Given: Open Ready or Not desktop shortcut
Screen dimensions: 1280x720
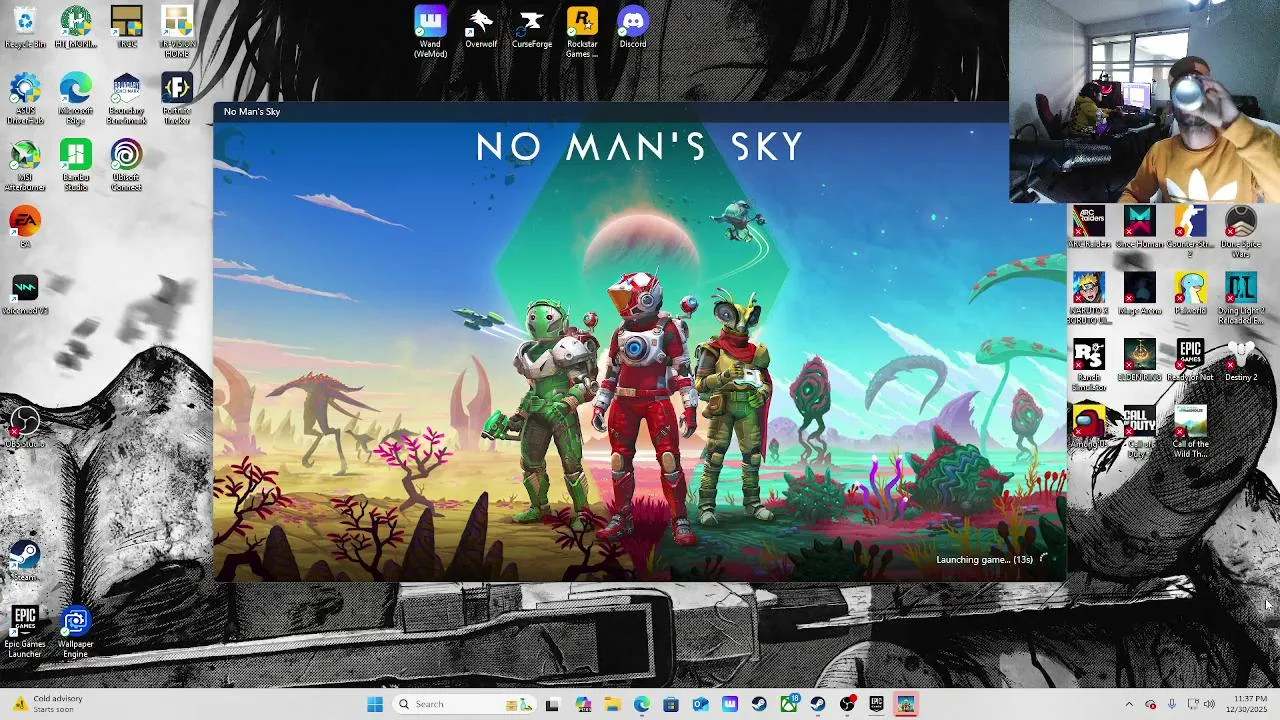Looking at the screenshot, I should (1190, 361).
